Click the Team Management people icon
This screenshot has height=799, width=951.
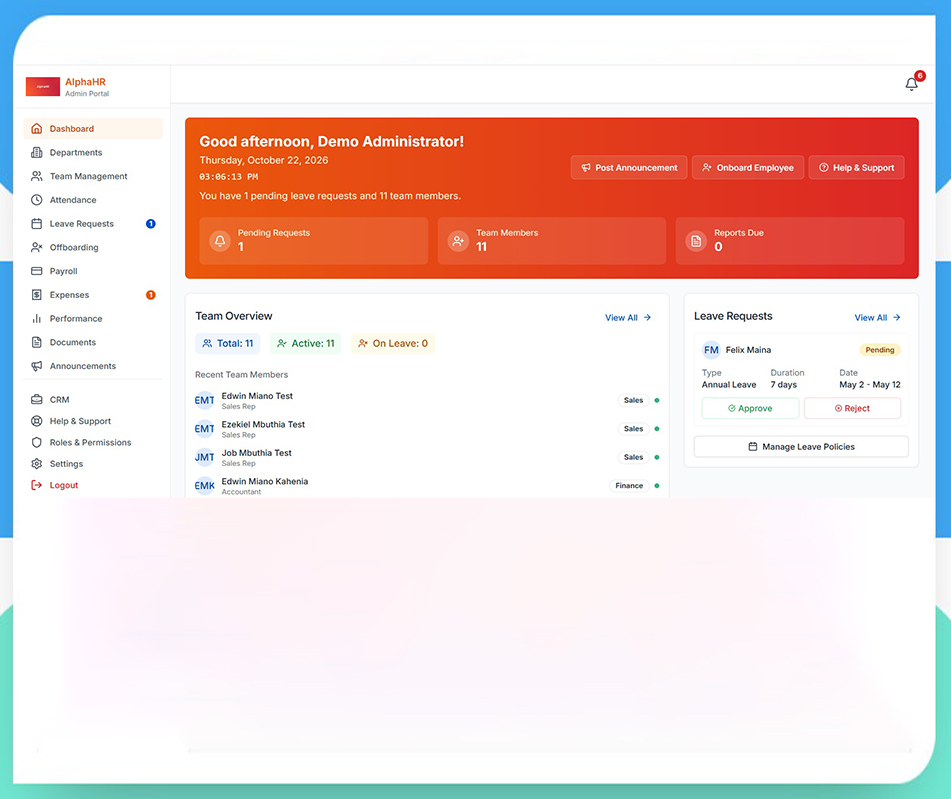coord(36,176)
